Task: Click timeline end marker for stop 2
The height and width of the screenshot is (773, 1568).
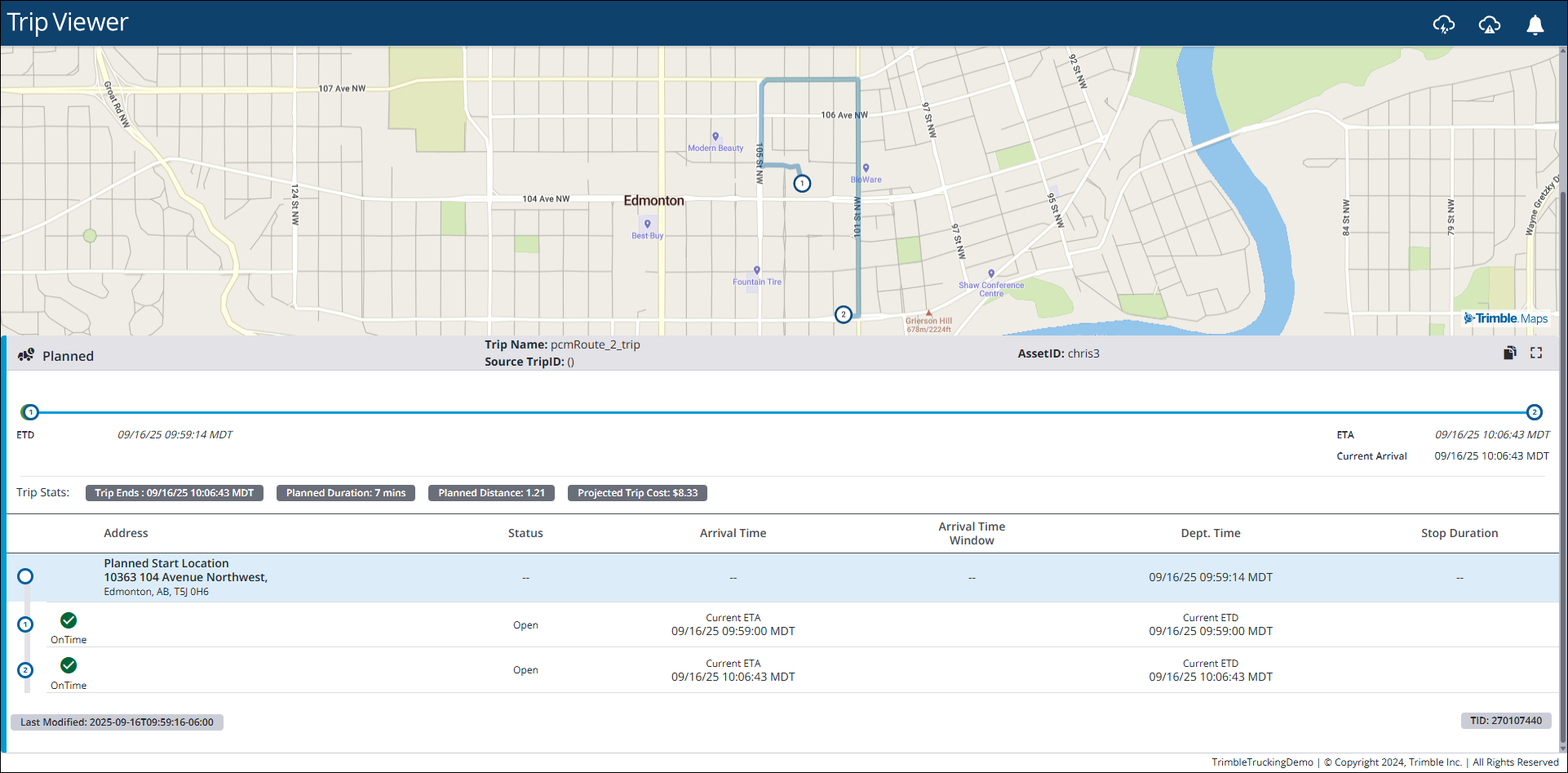Action: pos(1535,412)
